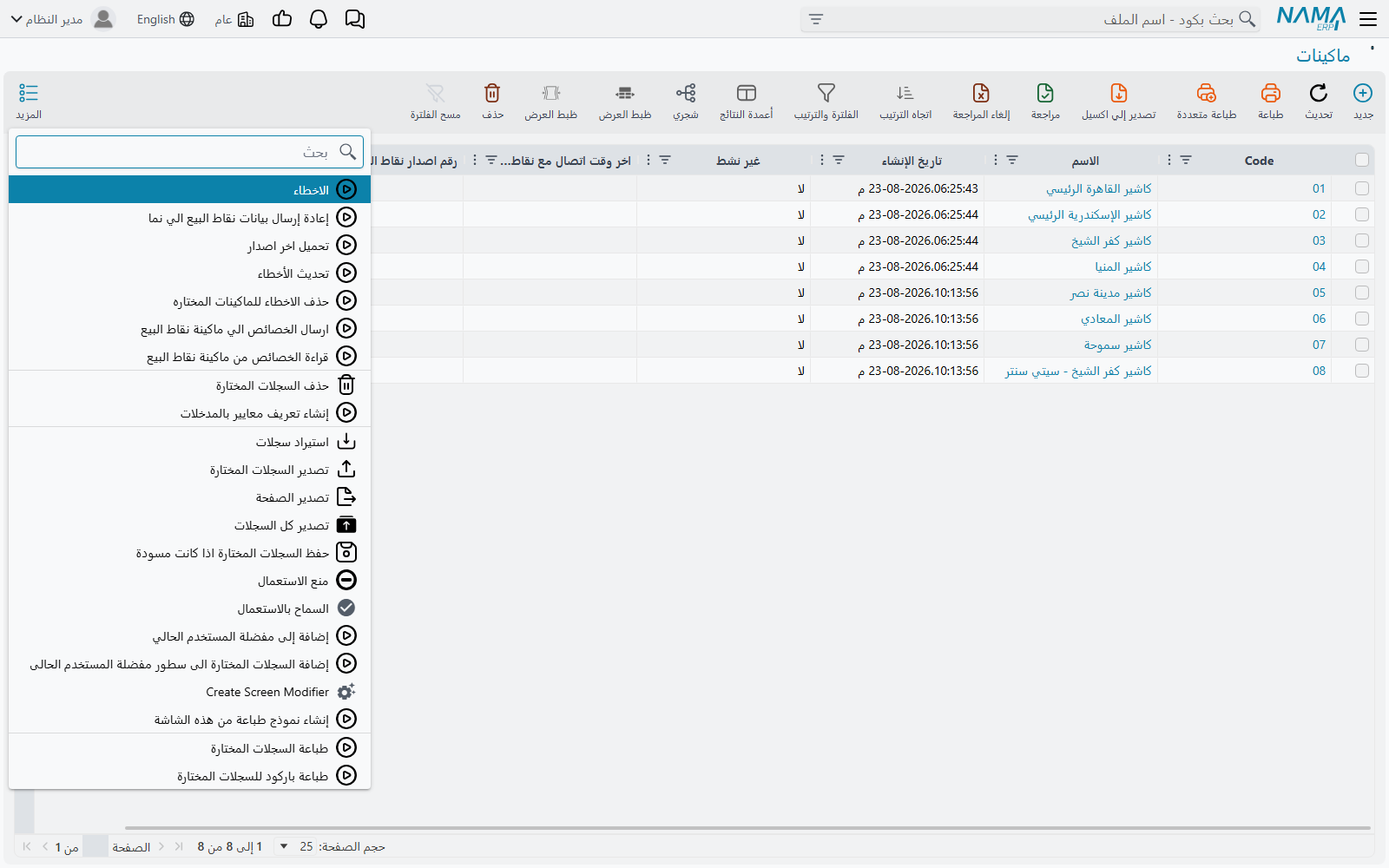Viewport: 1389px width, 868px height.
Task: Open the chat messages icon
Action: [355, 19]
